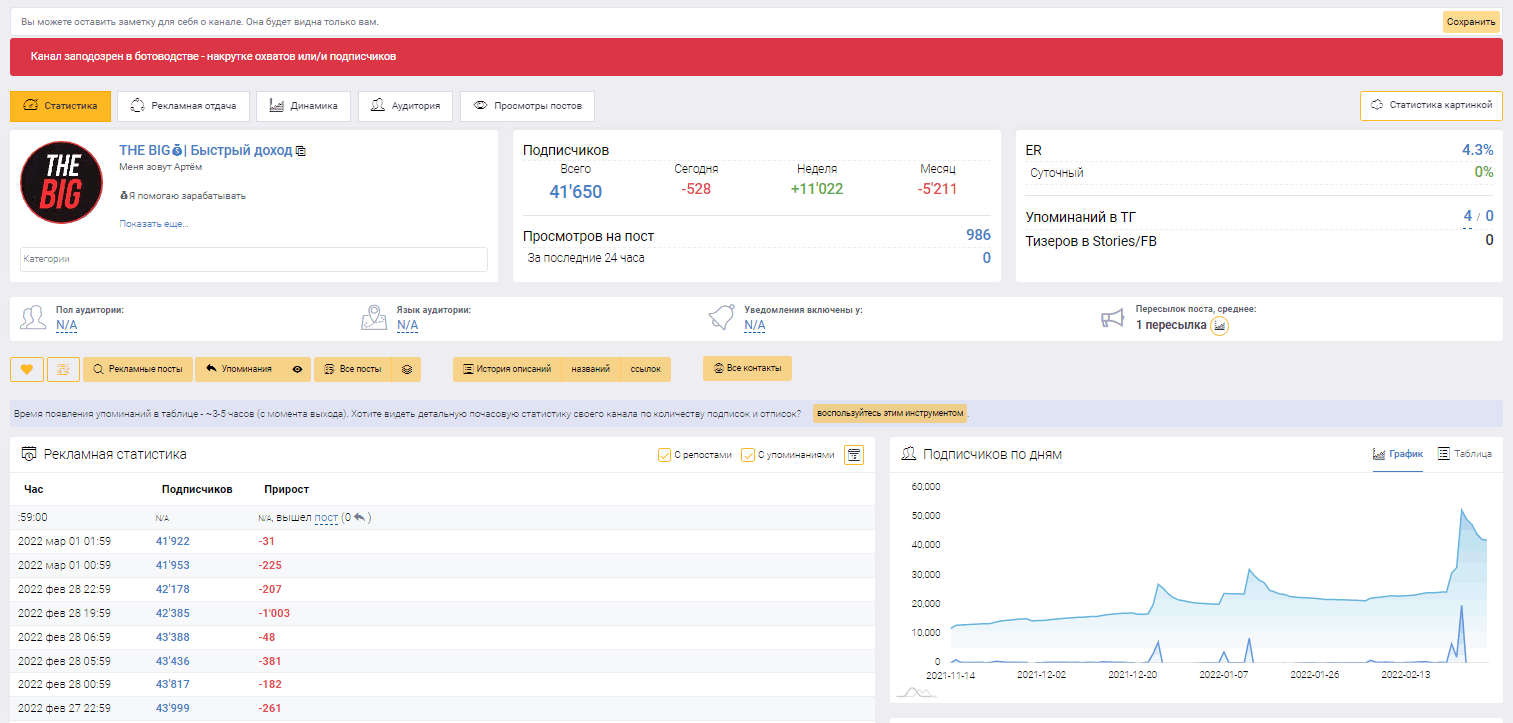
Task: Click the Сегодня value -528
Action: pos(696,189)
